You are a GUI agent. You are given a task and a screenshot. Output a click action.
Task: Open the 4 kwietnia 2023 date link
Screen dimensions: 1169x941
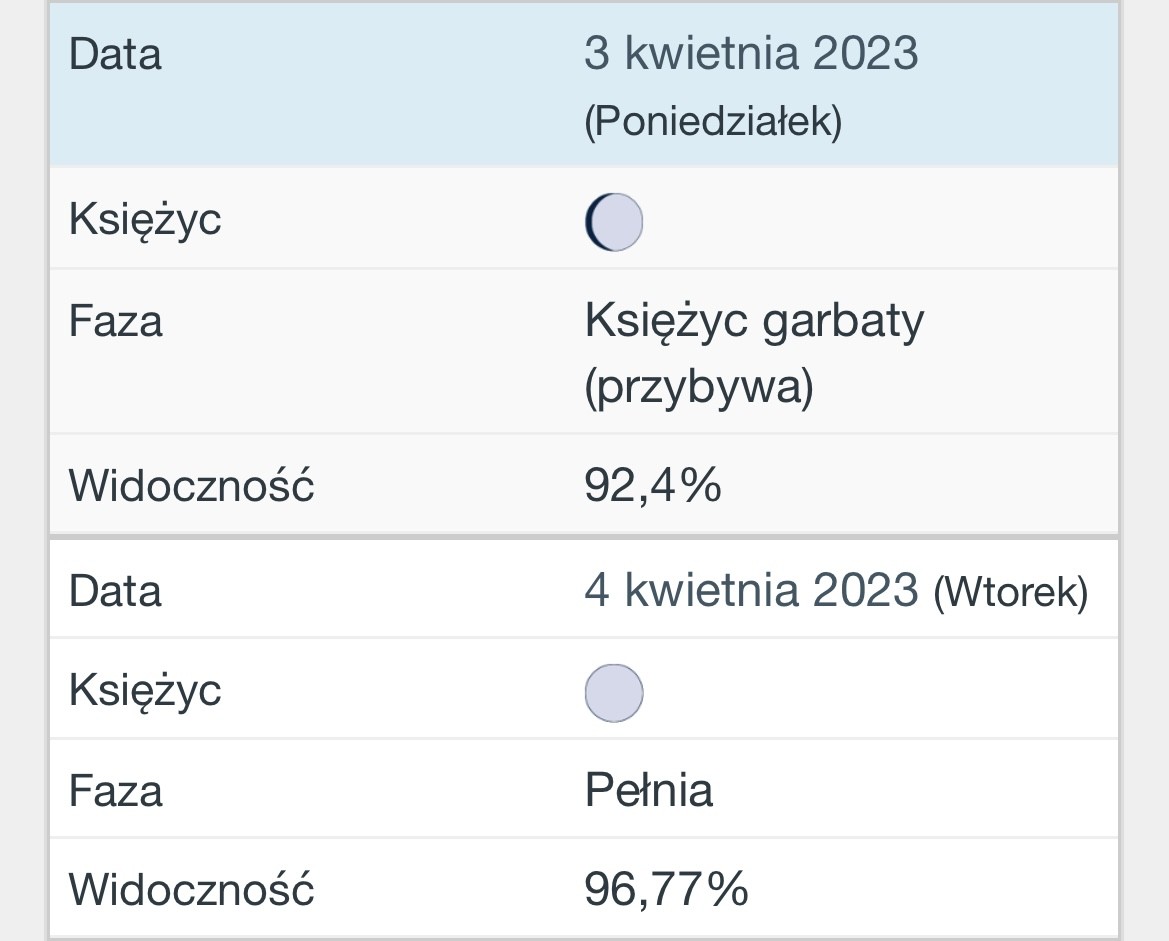[750, 590]
